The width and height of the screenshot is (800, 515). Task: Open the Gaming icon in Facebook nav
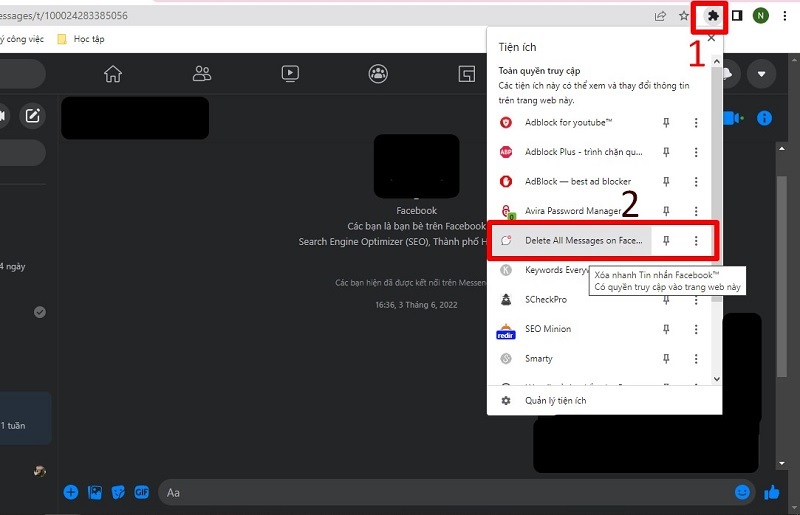pos(466,74)
